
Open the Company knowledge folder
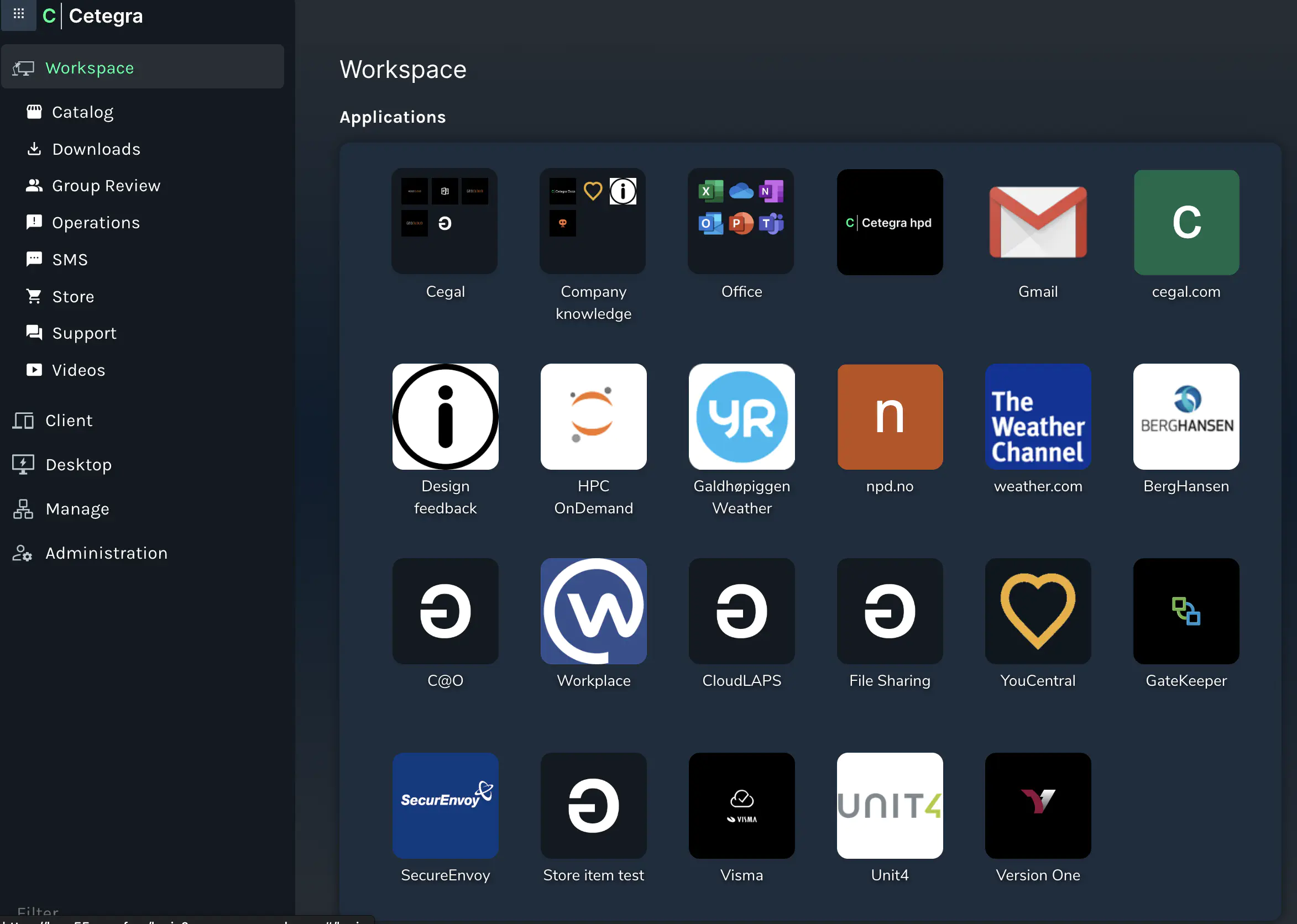click(x=593, y=221)
